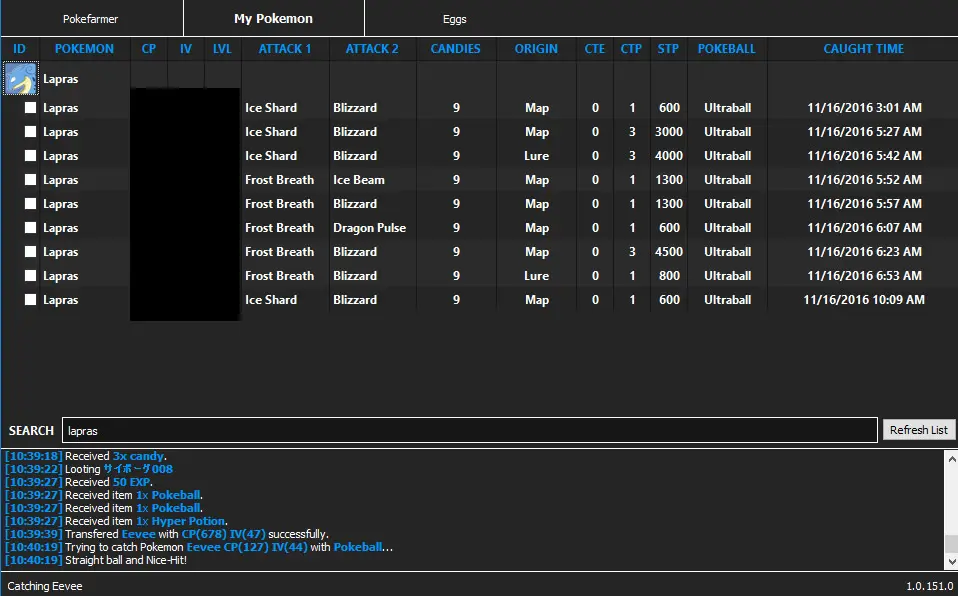Focus the search field containing lapras

469,430
